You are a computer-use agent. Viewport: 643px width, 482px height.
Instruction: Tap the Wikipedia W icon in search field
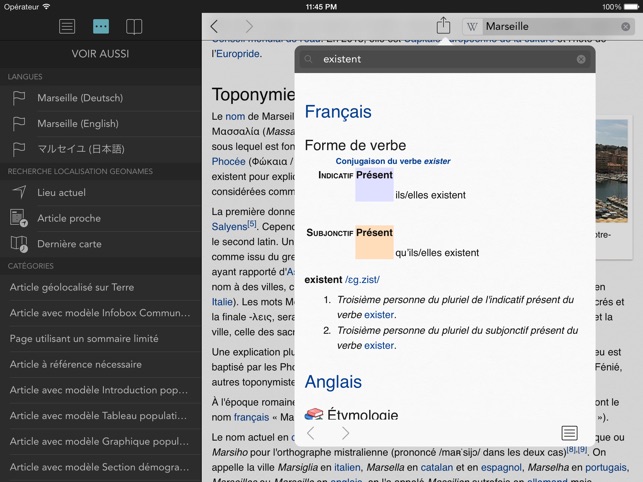[x=472, y=27]
